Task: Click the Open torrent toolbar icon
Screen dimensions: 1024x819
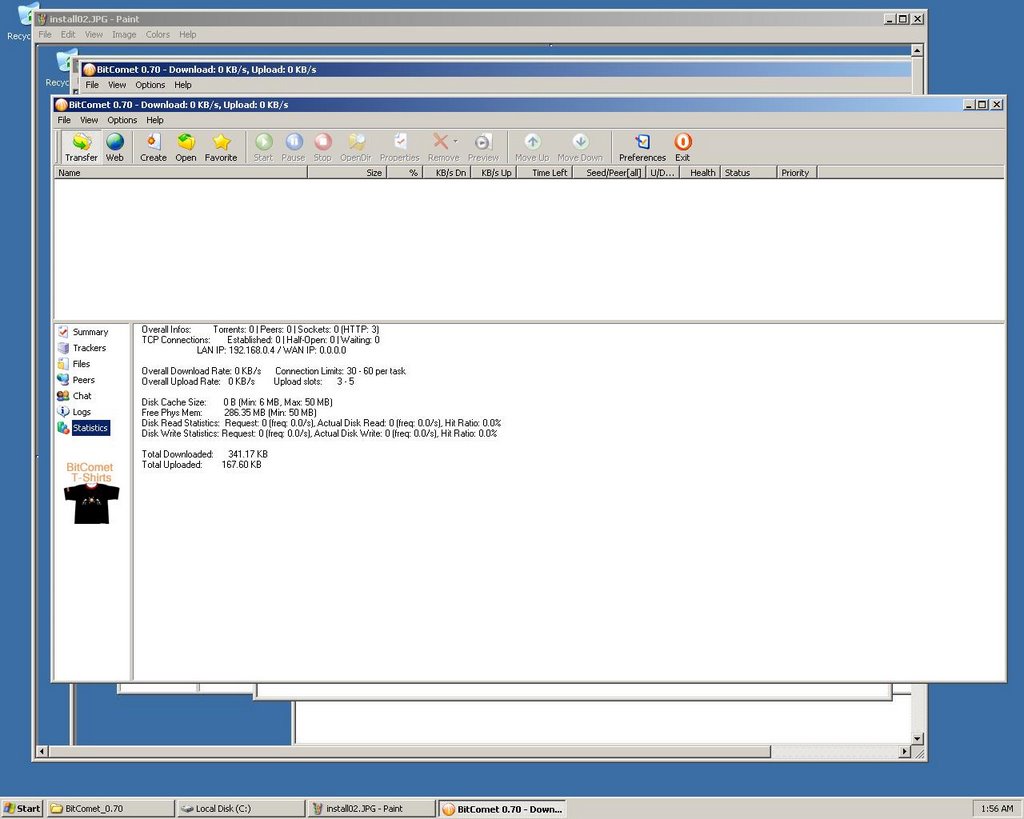Action: (185, 147)
